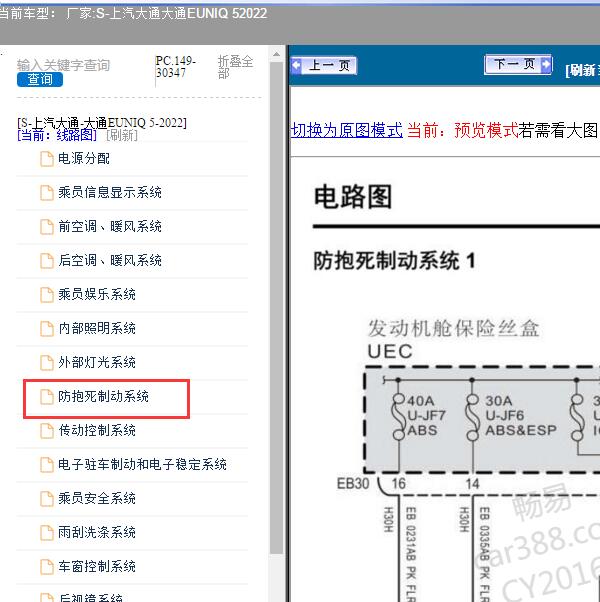Click the 发动机舱保险丝盒 label

point(454,329)
